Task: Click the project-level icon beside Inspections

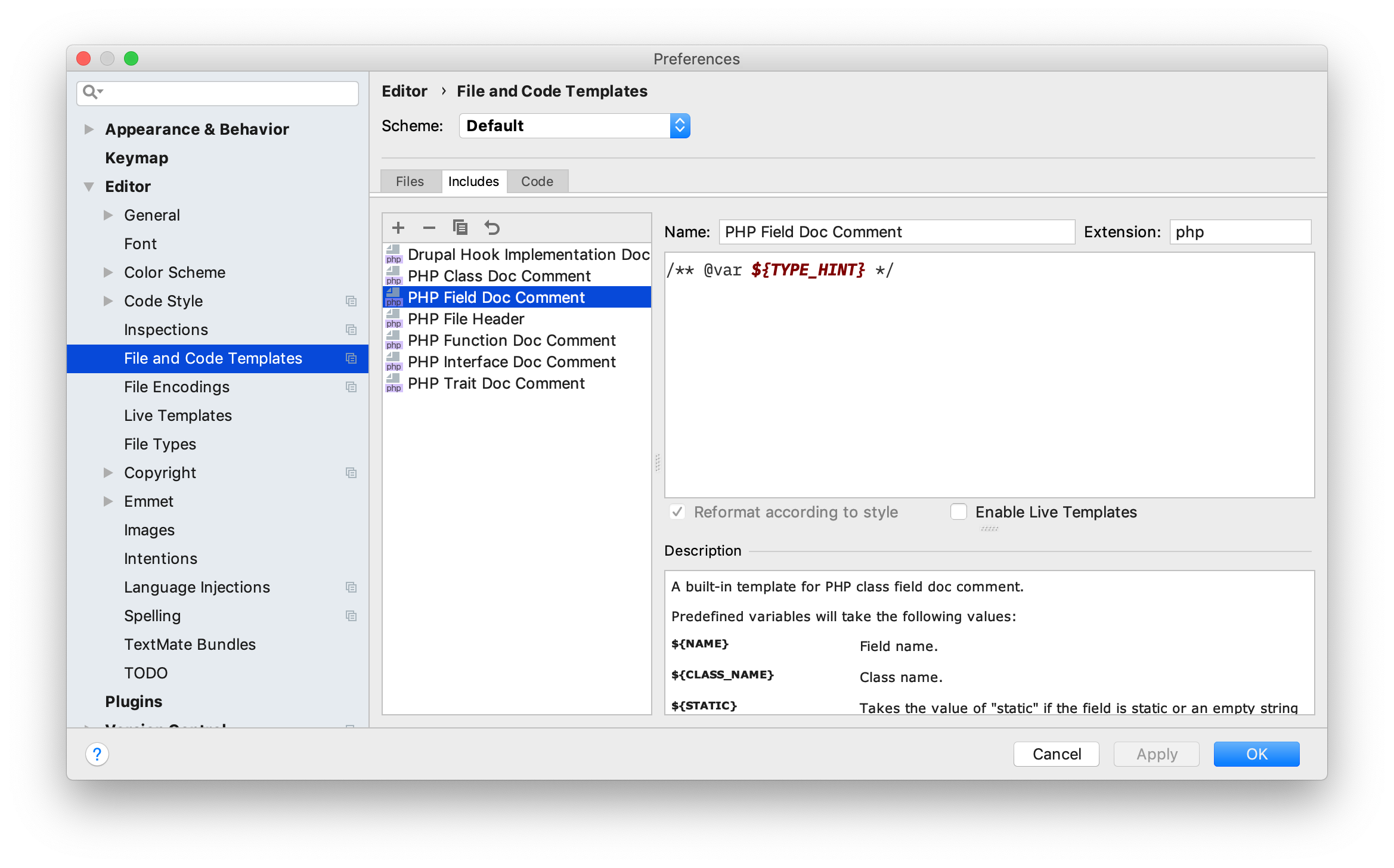Action: [x=351, y=330]
